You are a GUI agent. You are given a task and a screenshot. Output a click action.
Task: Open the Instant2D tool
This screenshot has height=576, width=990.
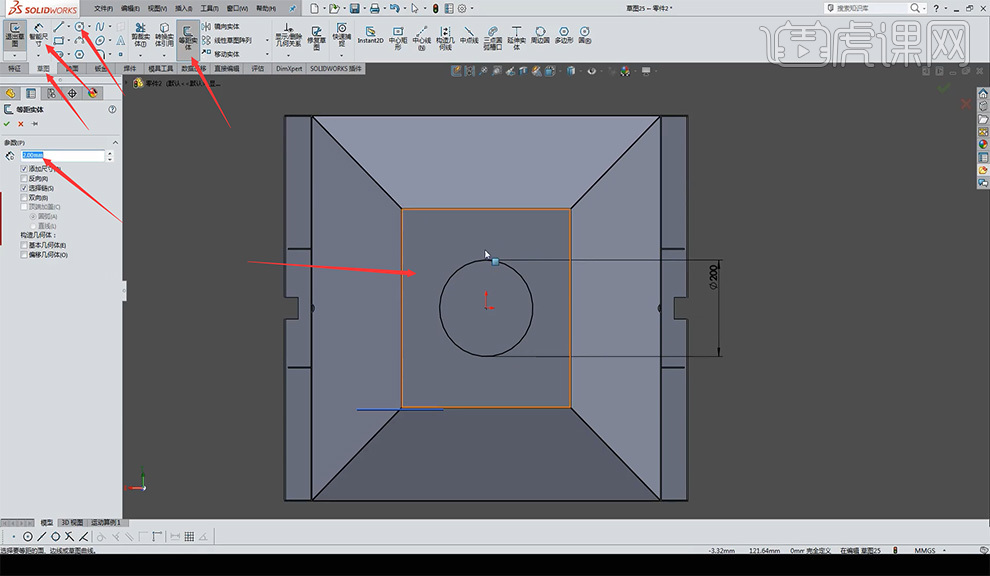(370, 36)
